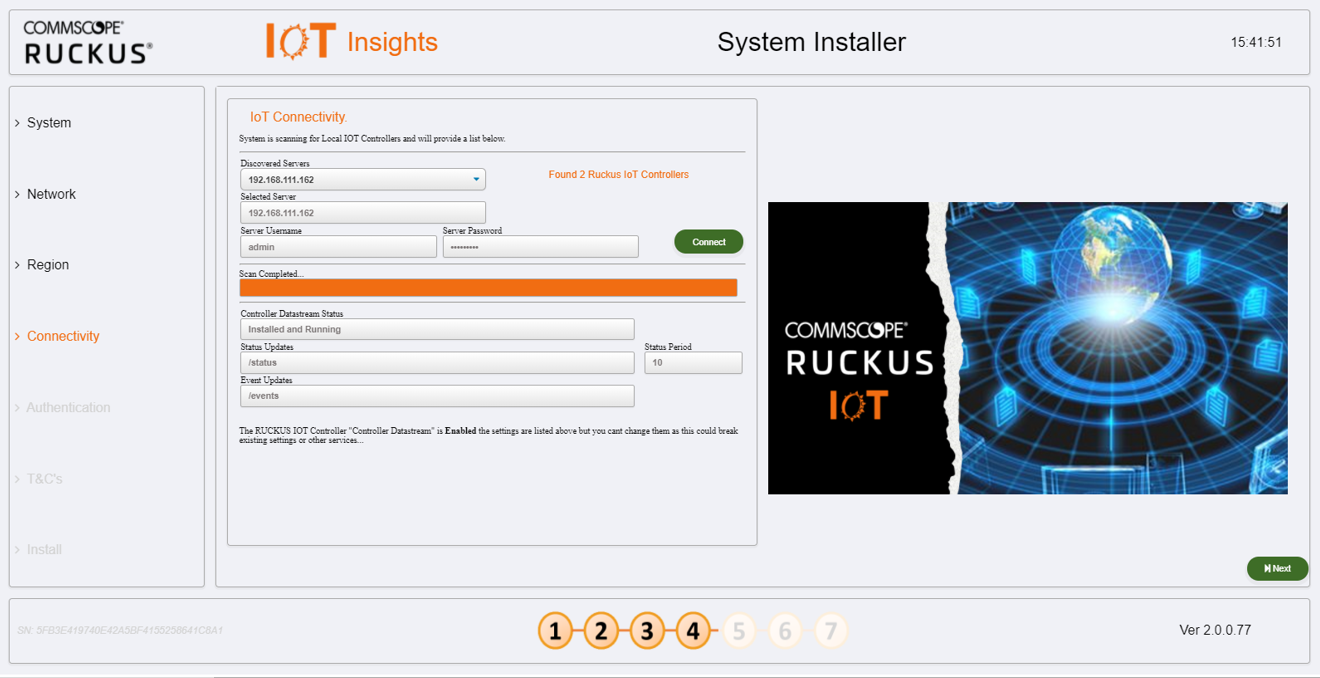1320x678 pixels.
Task: Click the Next button
Action: click(x=1277, y=568)
